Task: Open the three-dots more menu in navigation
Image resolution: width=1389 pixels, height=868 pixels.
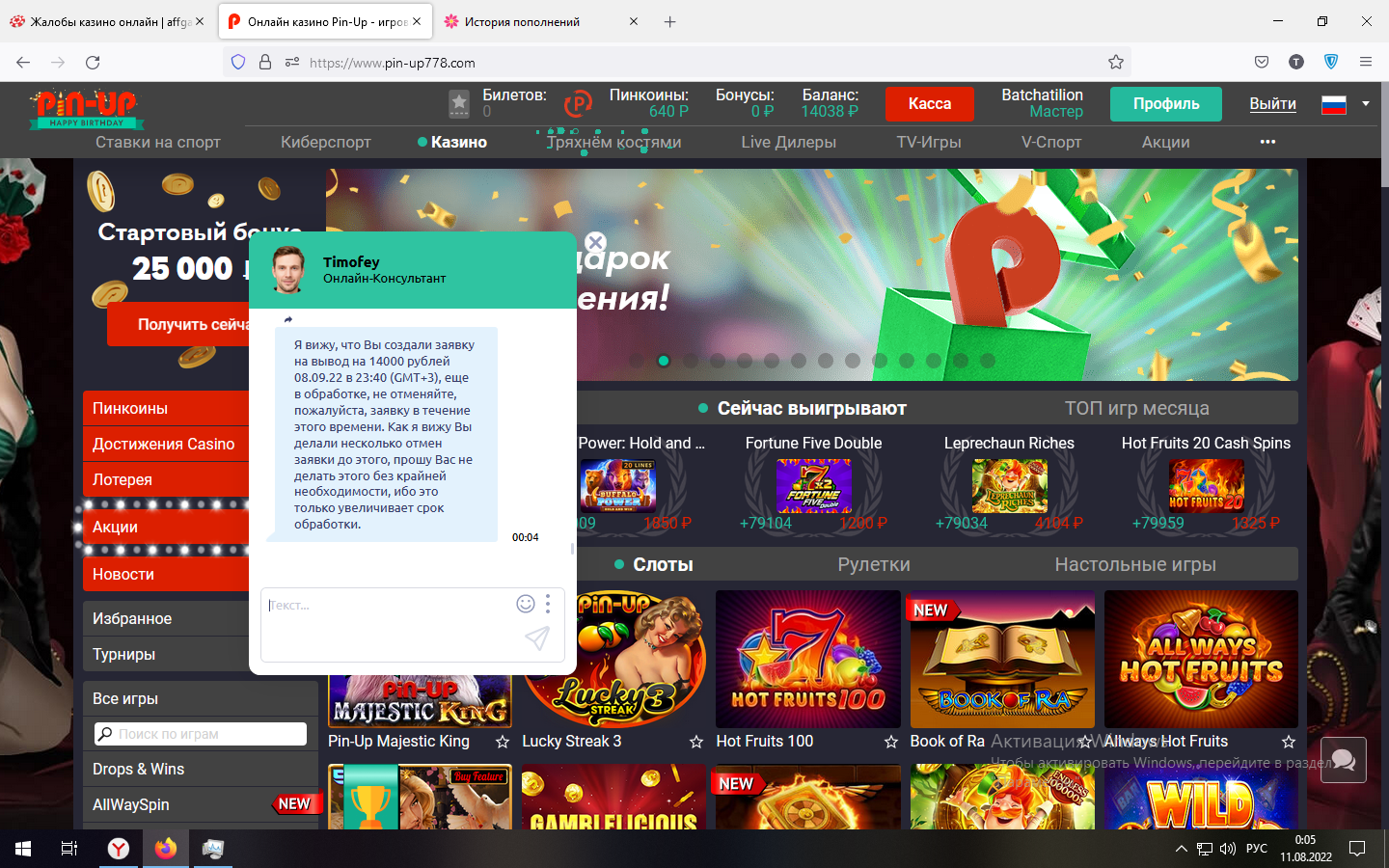Action: (1267, 142)
